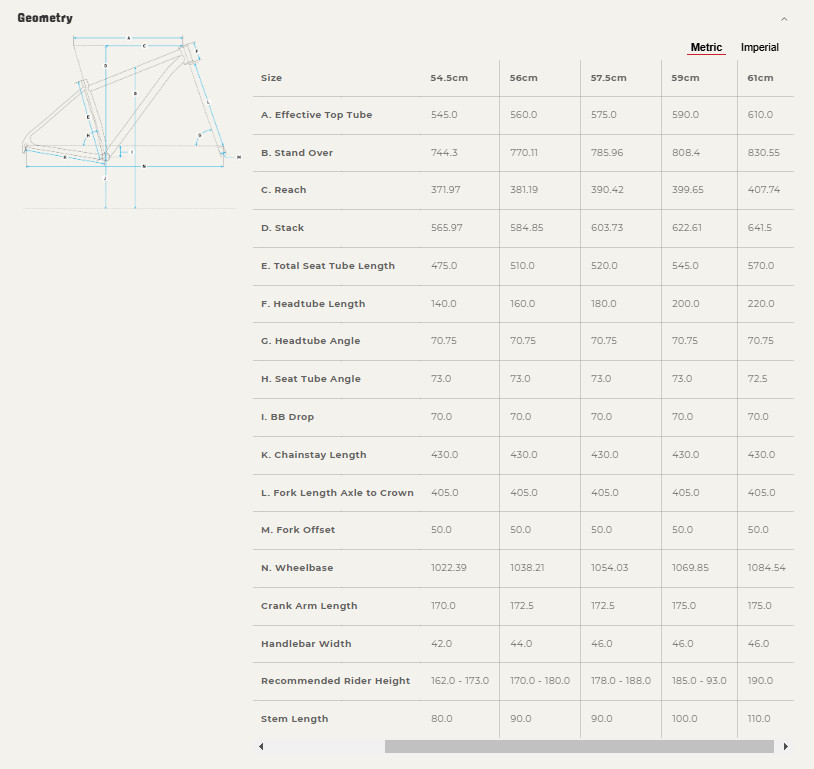The height and width of the screenshot is (769, 814).
Task: Click the D. Stack row label
Action: click(282, 228)
